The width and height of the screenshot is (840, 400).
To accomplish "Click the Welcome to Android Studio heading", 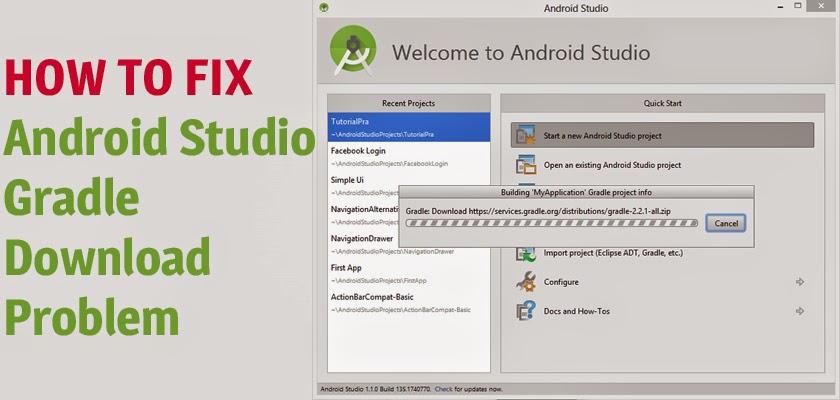I will (521, 52).
